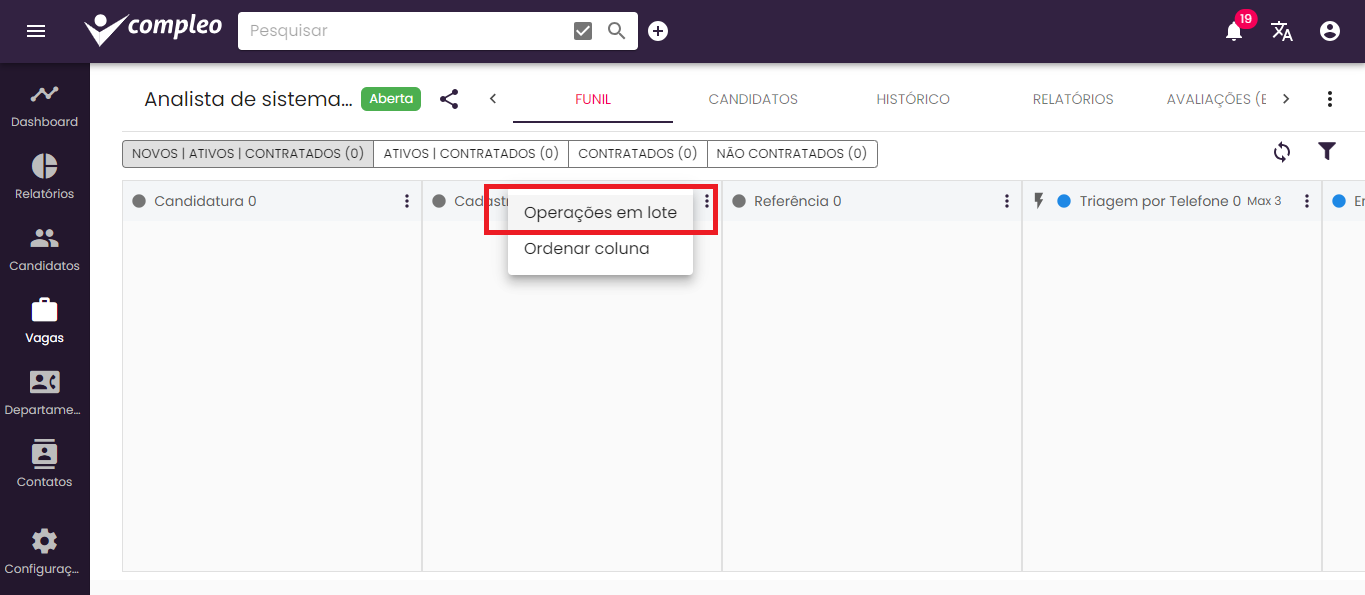Select Vagas in the sidebar
This screenshot has width=1365, height=595.
[x=44, y=320]
